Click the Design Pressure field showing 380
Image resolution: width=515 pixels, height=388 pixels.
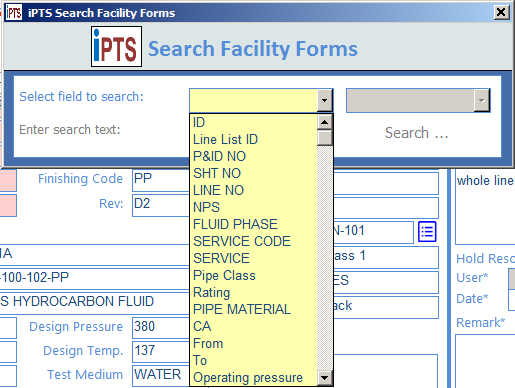point(161,328)
